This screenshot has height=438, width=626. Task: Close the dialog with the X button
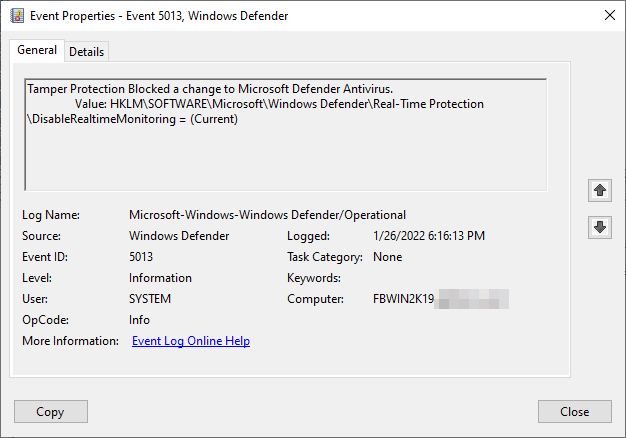[610, 15]
